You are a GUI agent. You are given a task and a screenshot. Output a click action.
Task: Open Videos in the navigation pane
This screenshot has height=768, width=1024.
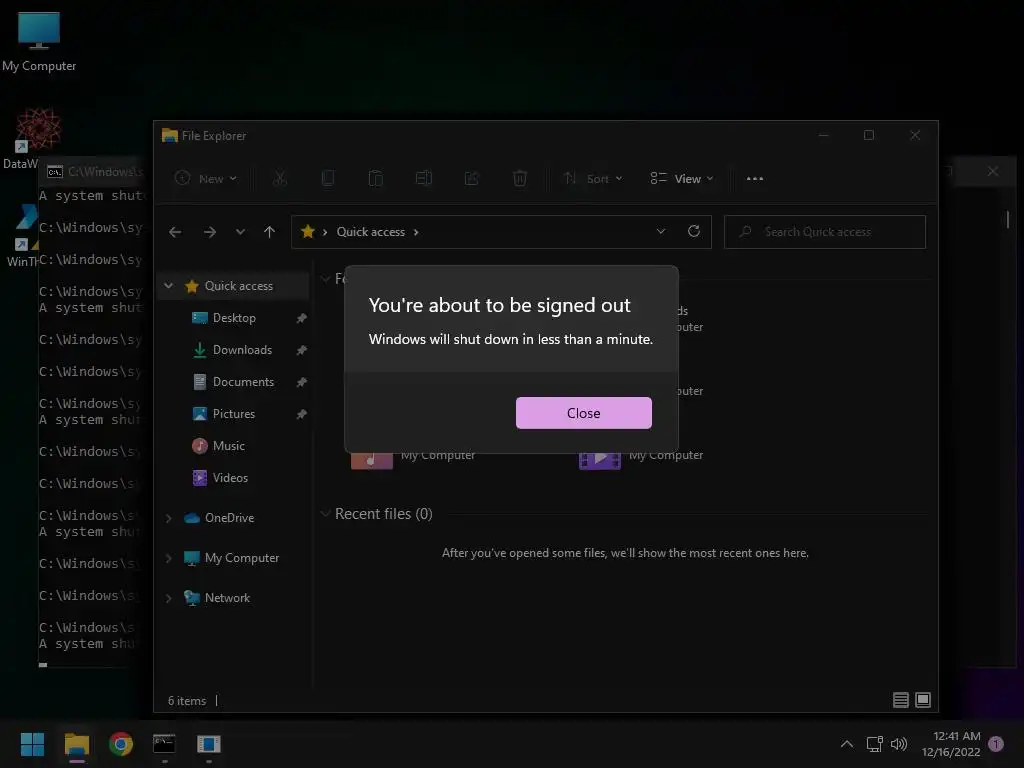pos(230,478)
